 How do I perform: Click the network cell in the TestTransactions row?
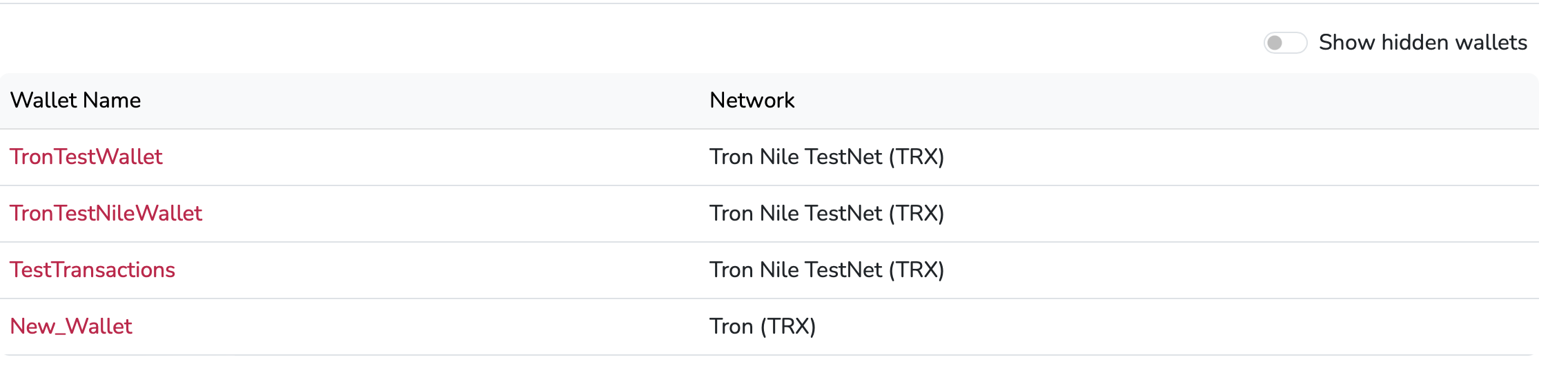pos(826,270)
